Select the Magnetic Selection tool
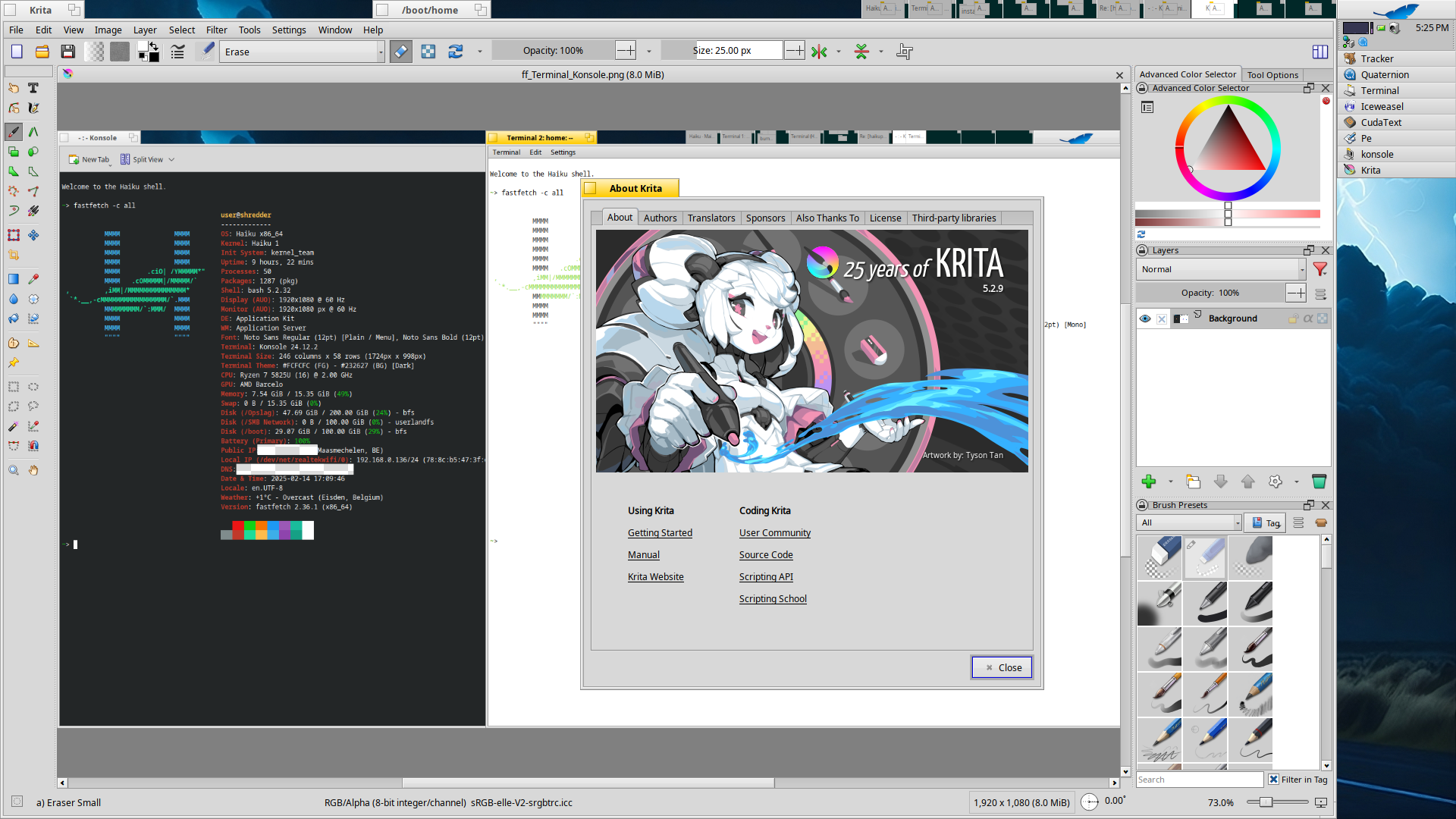 point(33,446)
